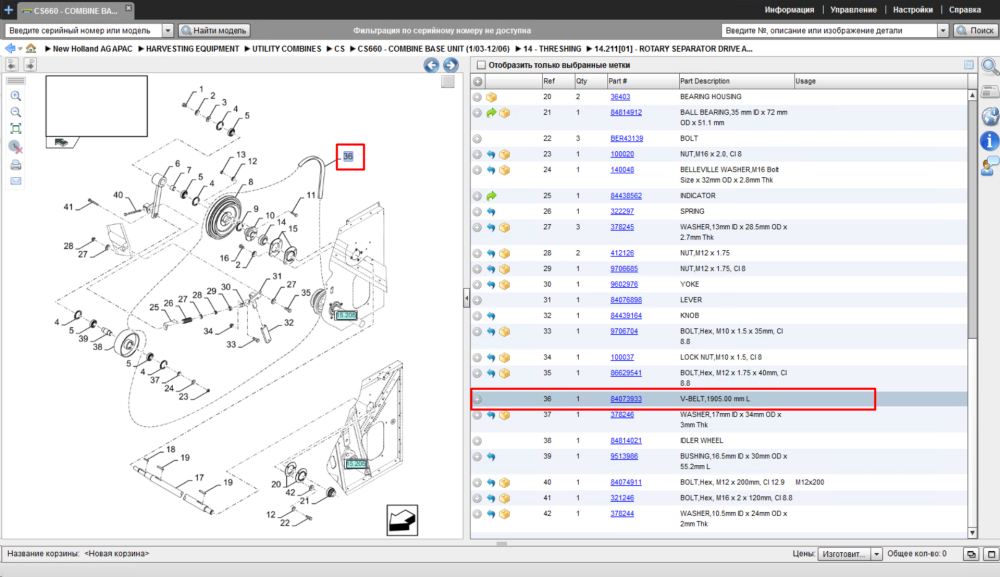Enable 'Отобразить только выбранные метки' checkbox

tap(482, 65)
